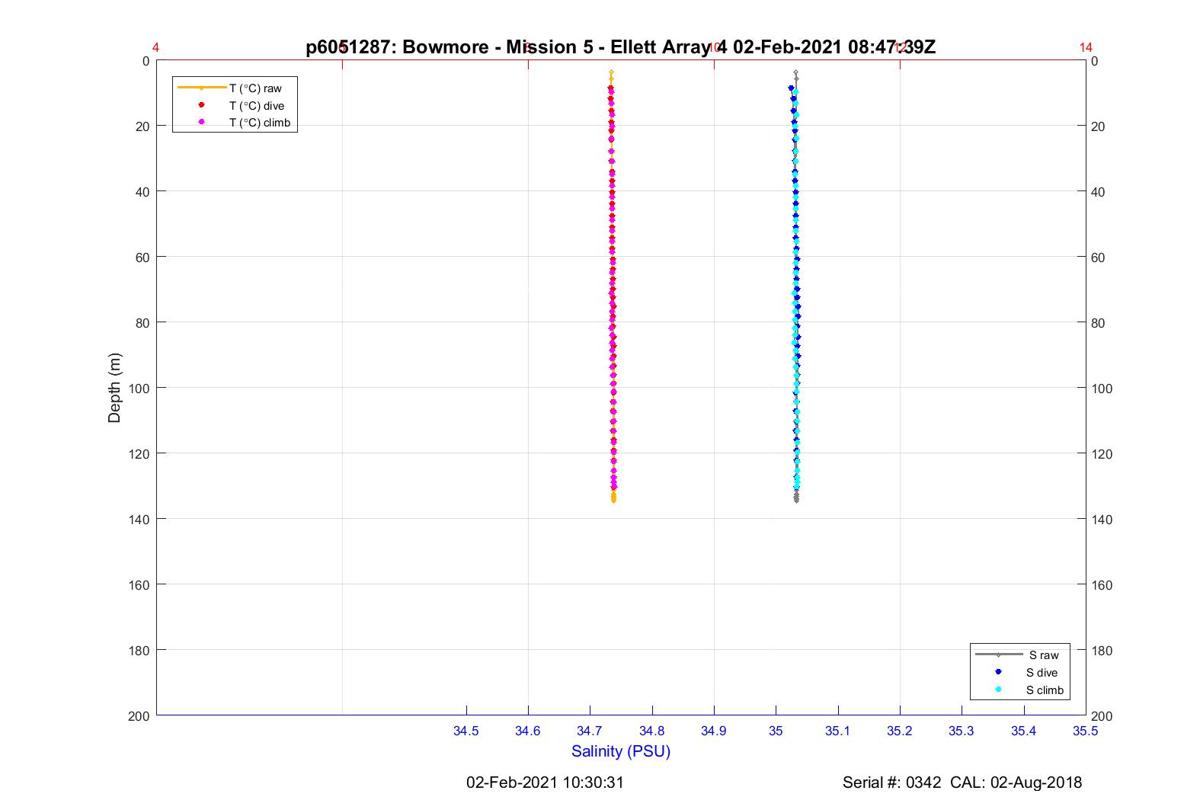Screen dimensions: 1200x804
Task: Click the cyan dot marker in salinity legend
Action: coord(998,690)
